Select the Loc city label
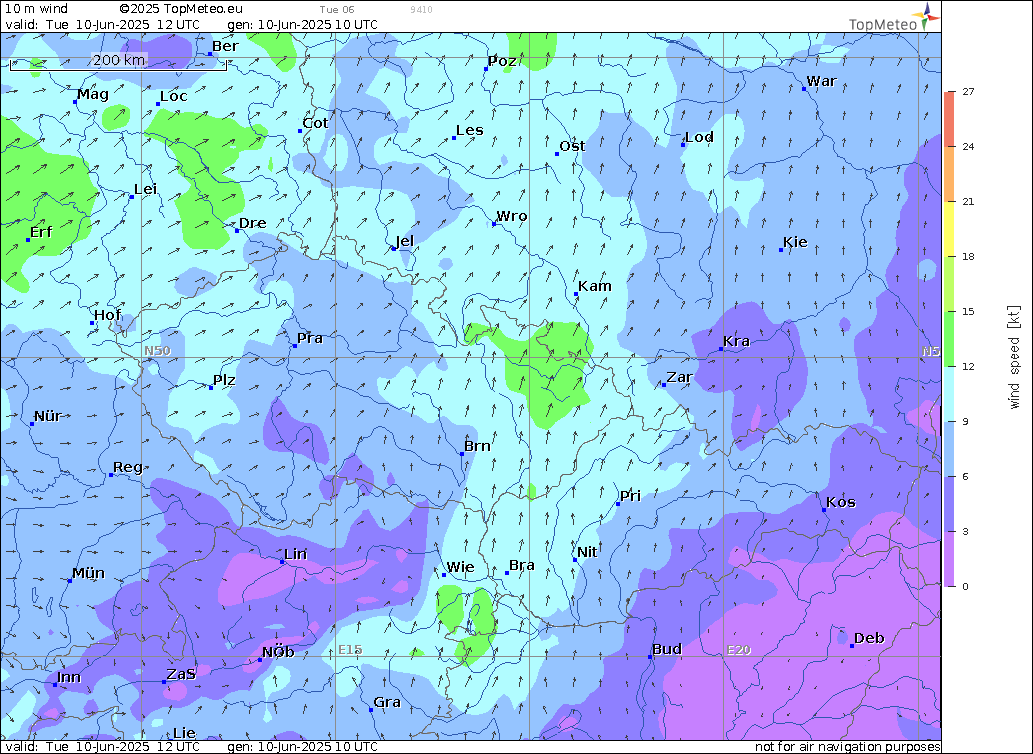The image size is (1033, 754). (174, 96)
